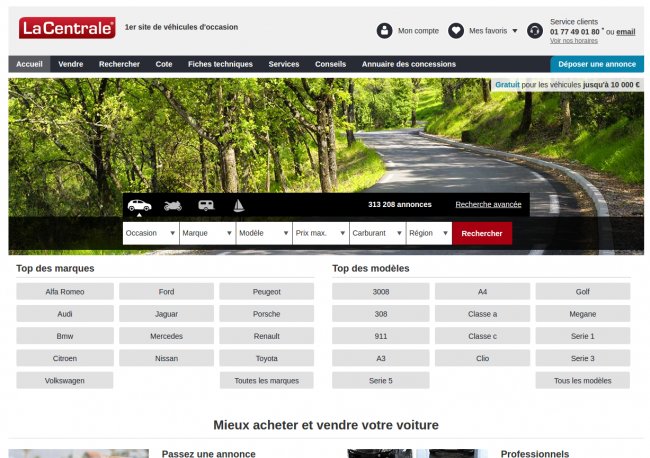
Task: Select the camper van vehicle icon
Action: click(x=206, y=205)
